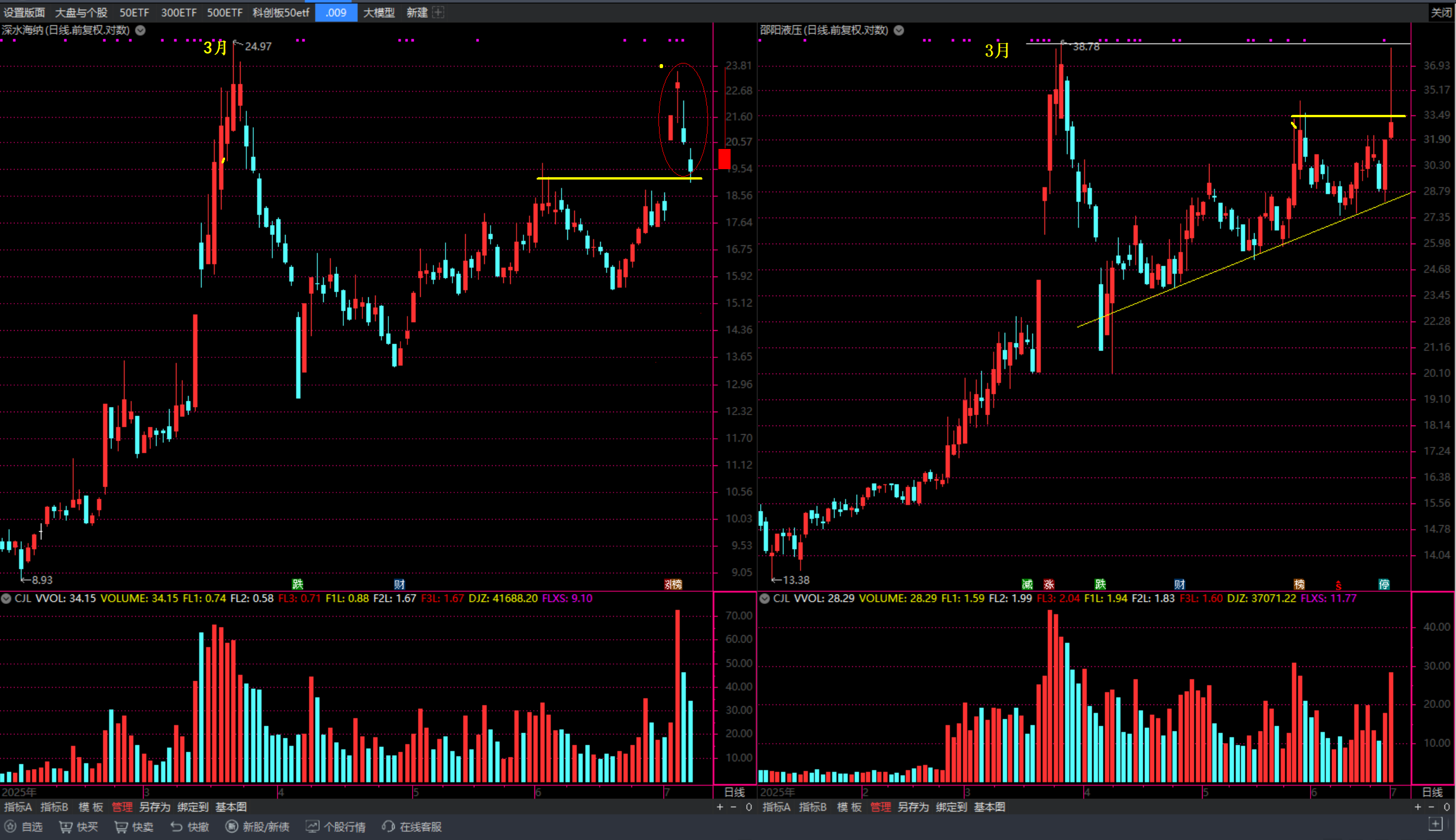Click the left chart CJL indicator settings icon
The image size is (1456, 840).
click(6, 598)
